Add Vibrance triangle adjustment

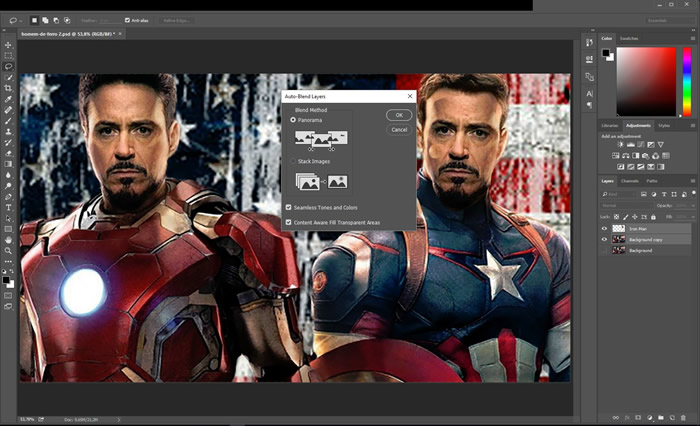coord(661,144)
